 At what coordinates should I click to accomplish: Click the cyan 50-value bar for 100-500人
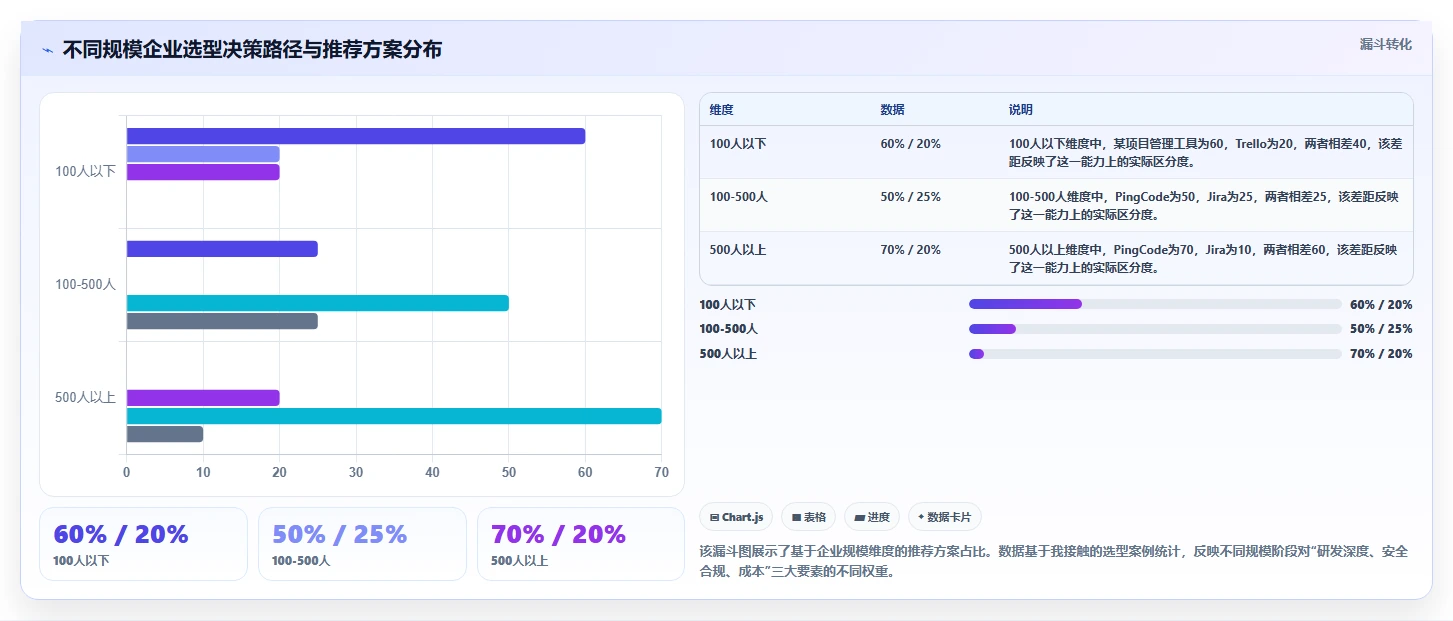318,303
